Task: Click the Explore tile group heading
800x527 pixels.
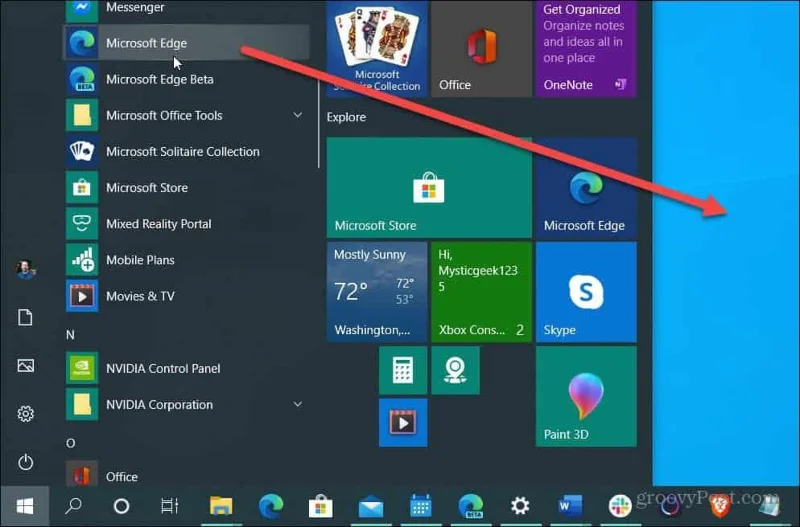Action: pos(346,117)
